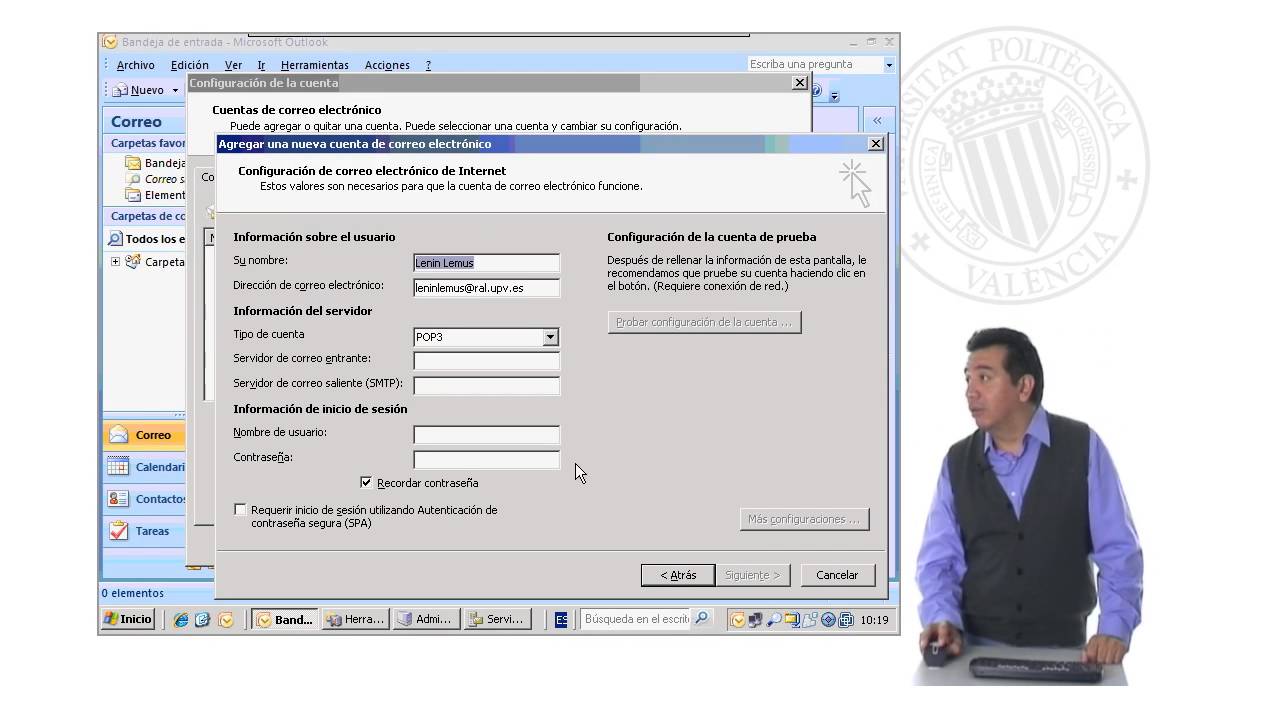The width and height of the screenshot is (1280, 720).
Task: Click the Servidor de correo saliente field
Action: coord(486,385)
